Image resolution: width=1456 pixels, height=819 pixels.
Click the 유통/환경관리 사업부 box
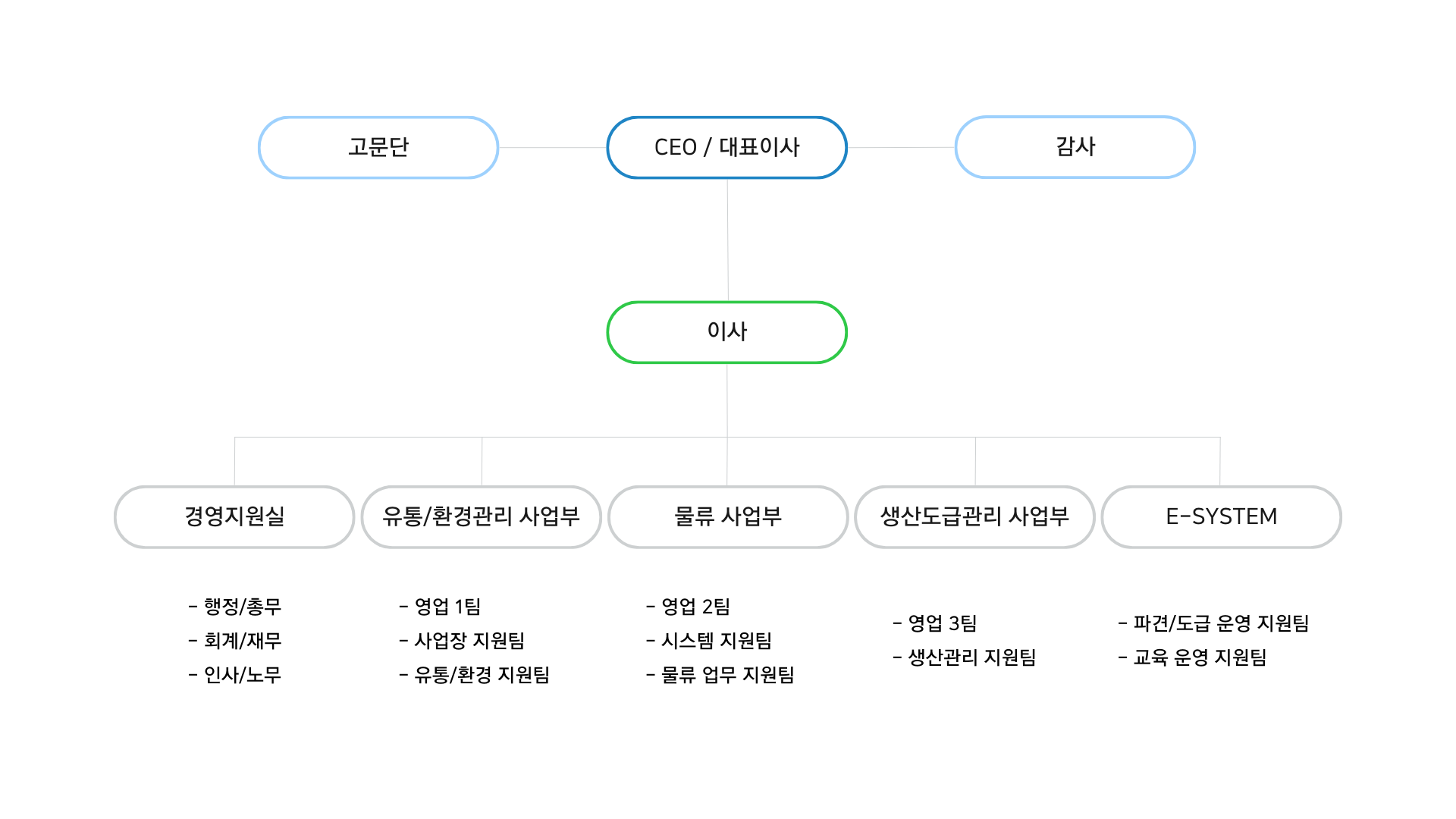481,517
